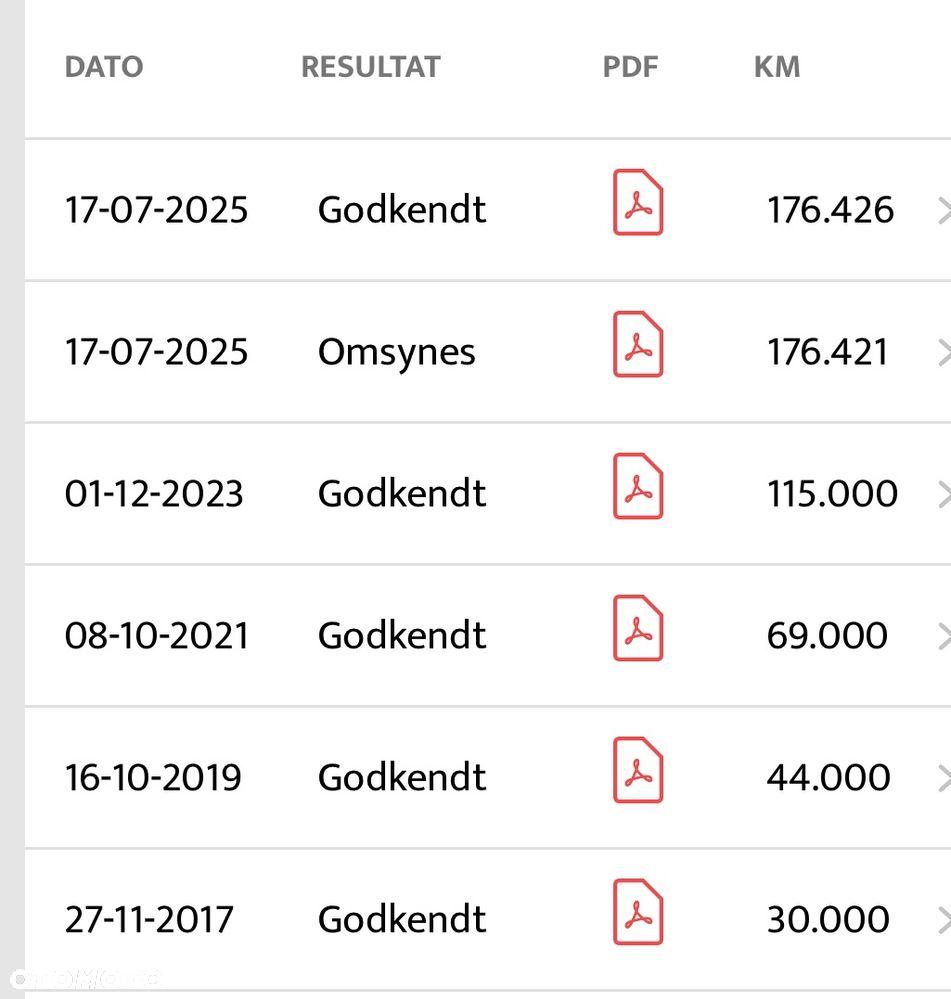Open PDF for the Omsynes inspection

pos(637,345)
